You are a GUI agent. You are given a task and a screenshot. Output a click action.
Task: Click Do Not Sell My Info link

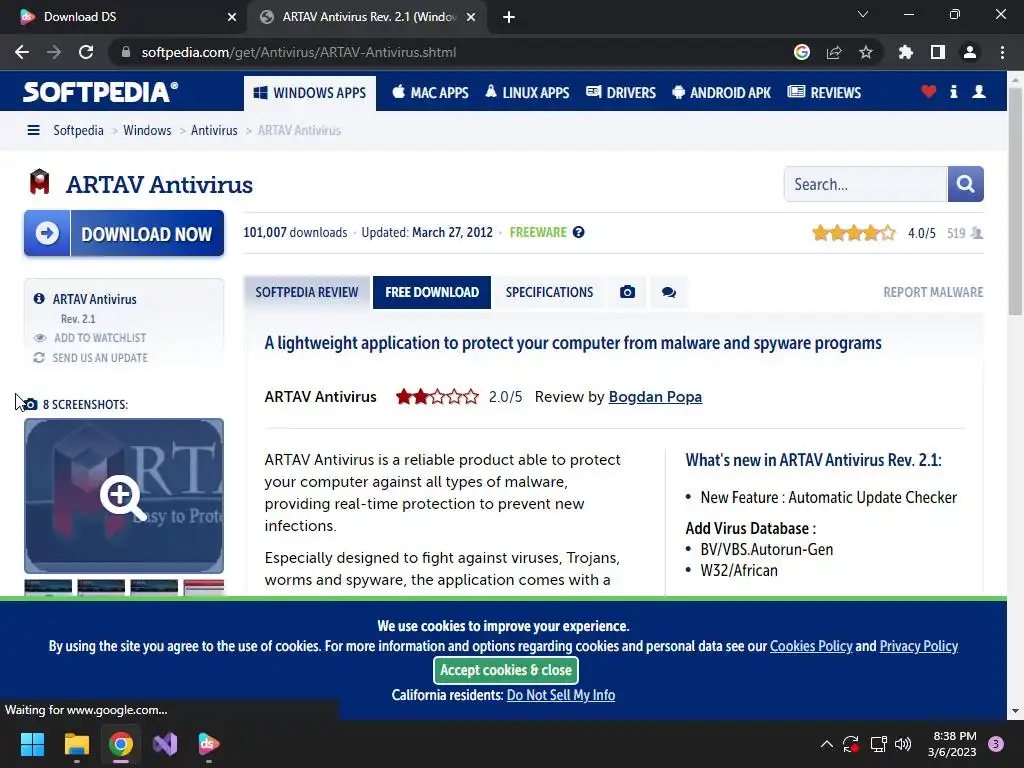(x=561, y=695)
